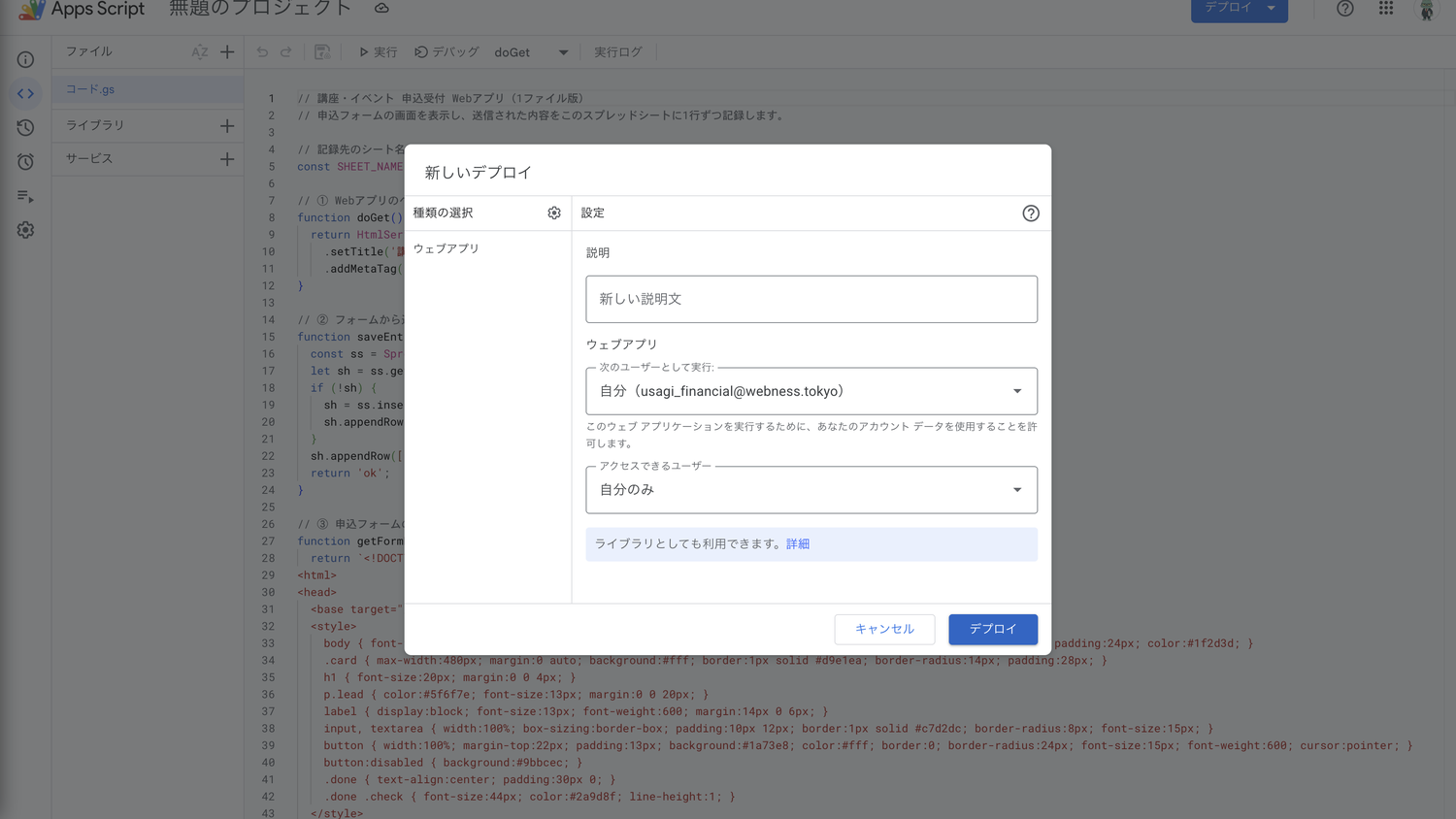Open the Overview info icon in sidebar
The width and height of the screenshot is (1456, 819).
pyautogui.click(x=25, y=60)
